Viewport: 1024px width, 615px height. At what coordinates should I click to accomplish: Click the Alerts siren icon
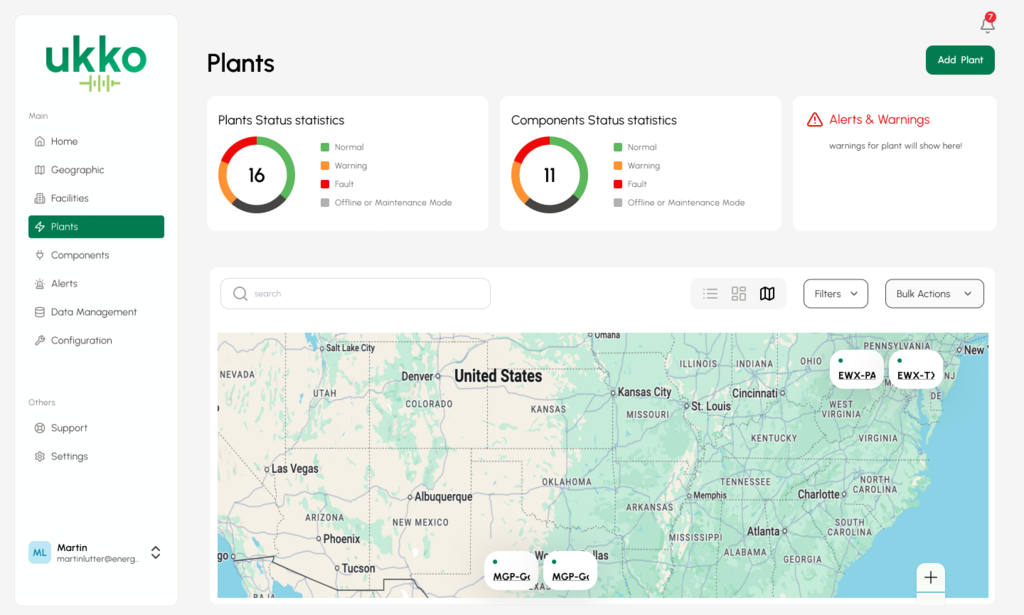(40, 284)
